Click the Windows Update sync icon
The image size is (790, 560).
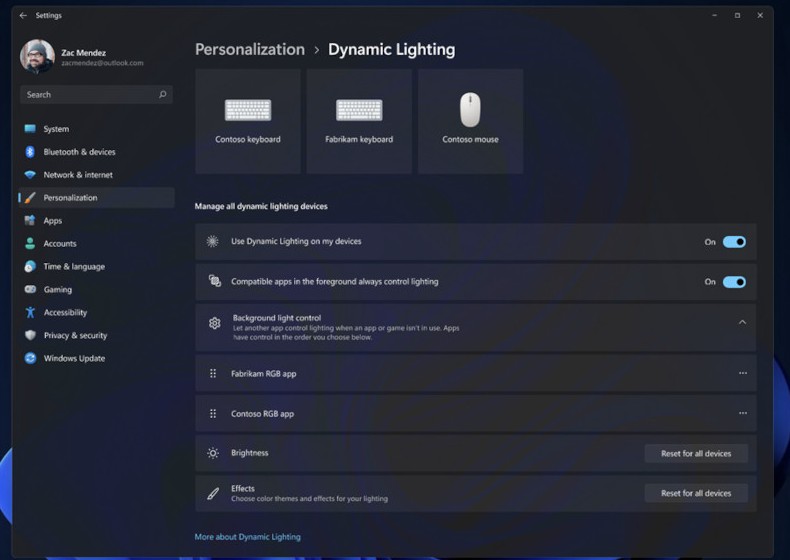pyautogui.click(x=30, y=358)
